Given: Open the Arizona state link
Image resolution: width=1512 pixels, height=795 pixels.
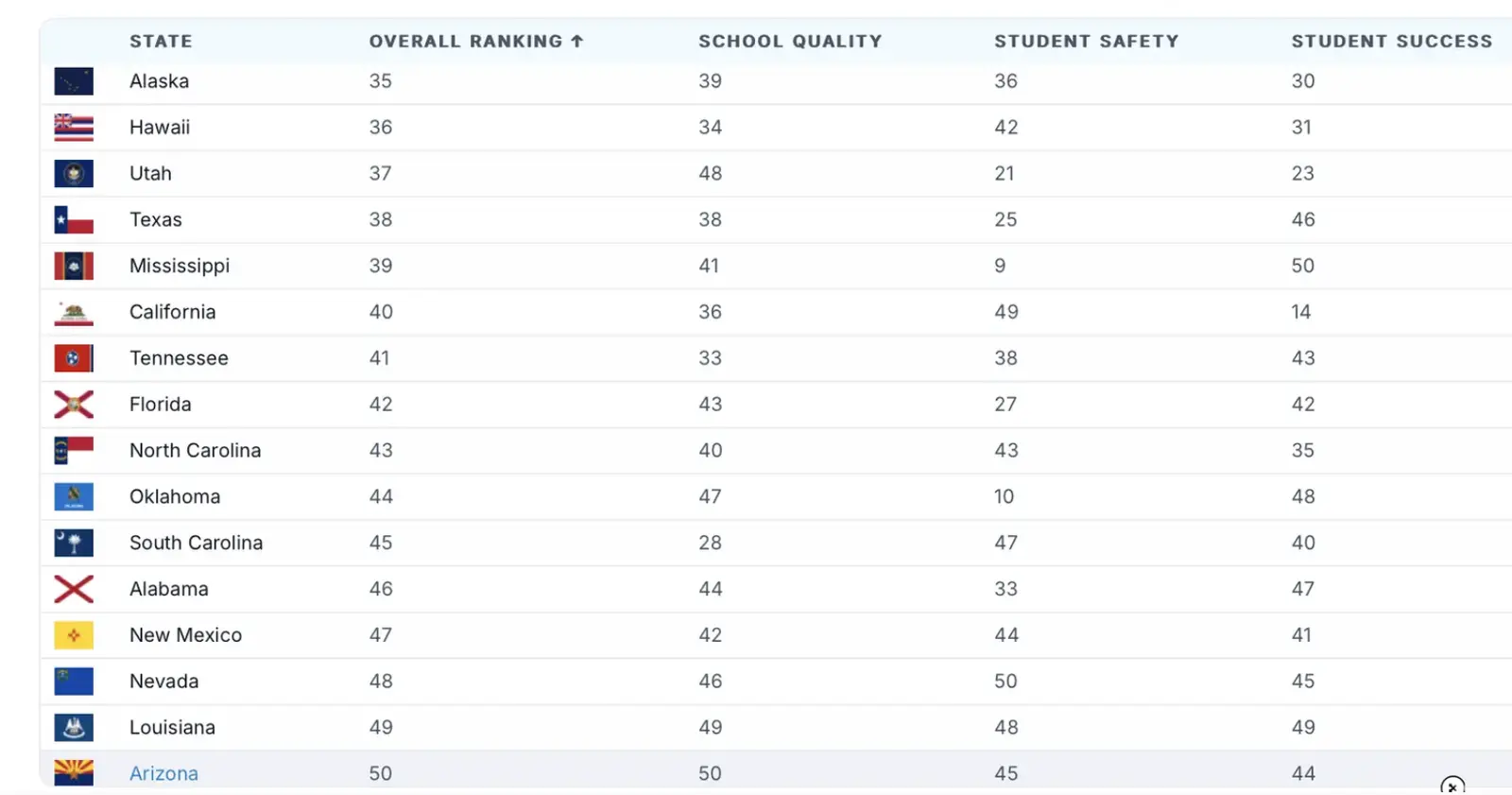Looking at the screenshot, I should pyautogui.click(x=163, y=773).
